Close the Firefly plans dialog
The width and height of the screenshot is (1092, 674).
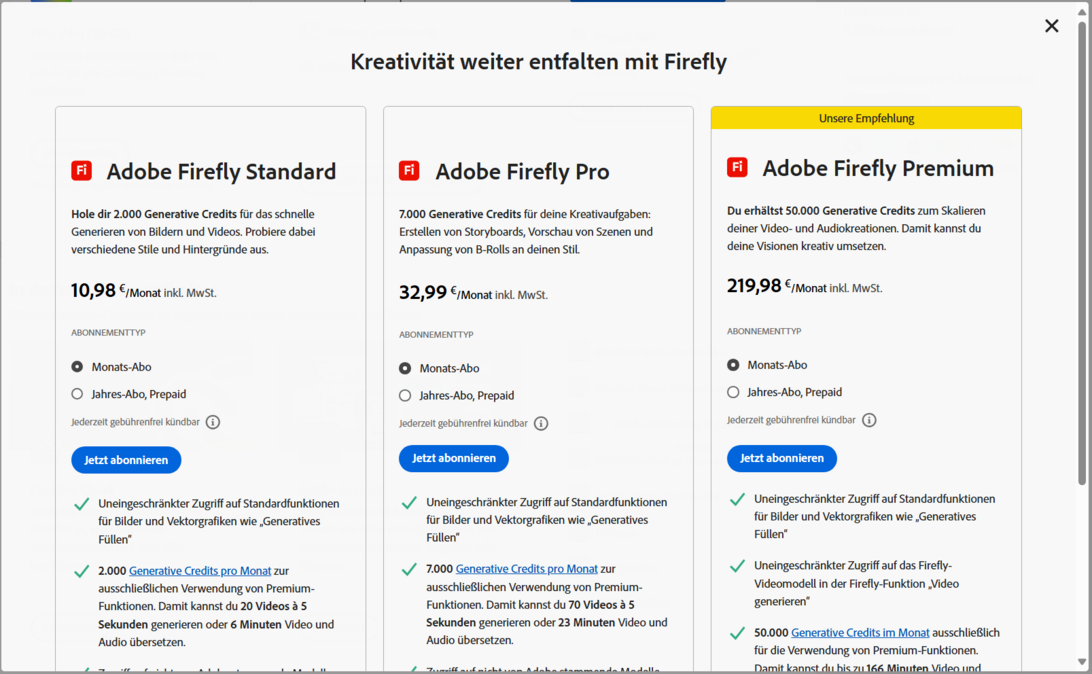[1051, 26]
